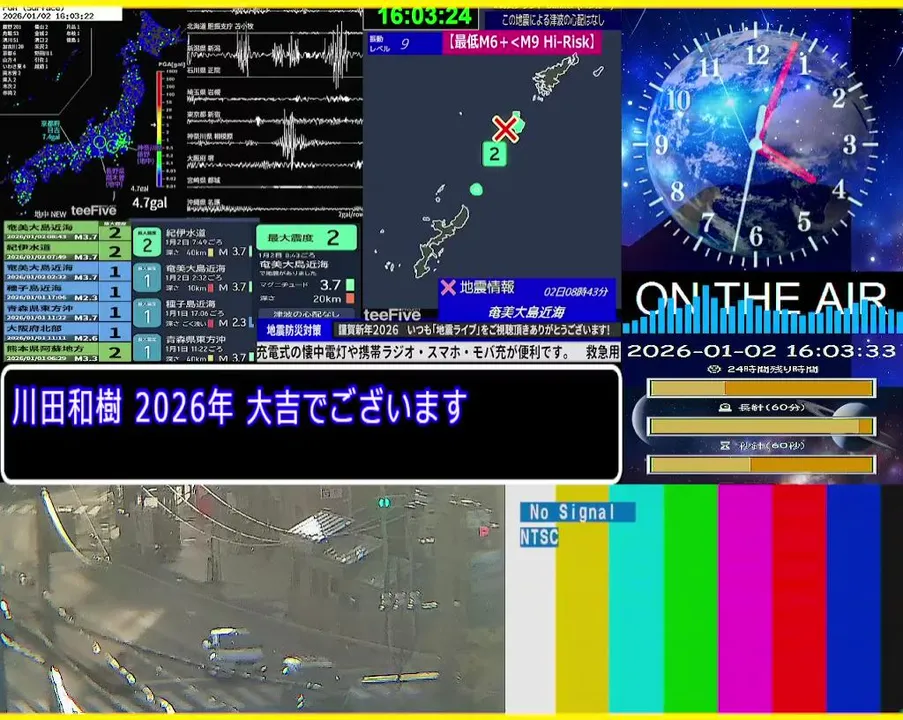Click the hourglass icon beside 秒針(60秒)
Image resolution: width=903 pixels, height=720 pixels.
point(725,445)
